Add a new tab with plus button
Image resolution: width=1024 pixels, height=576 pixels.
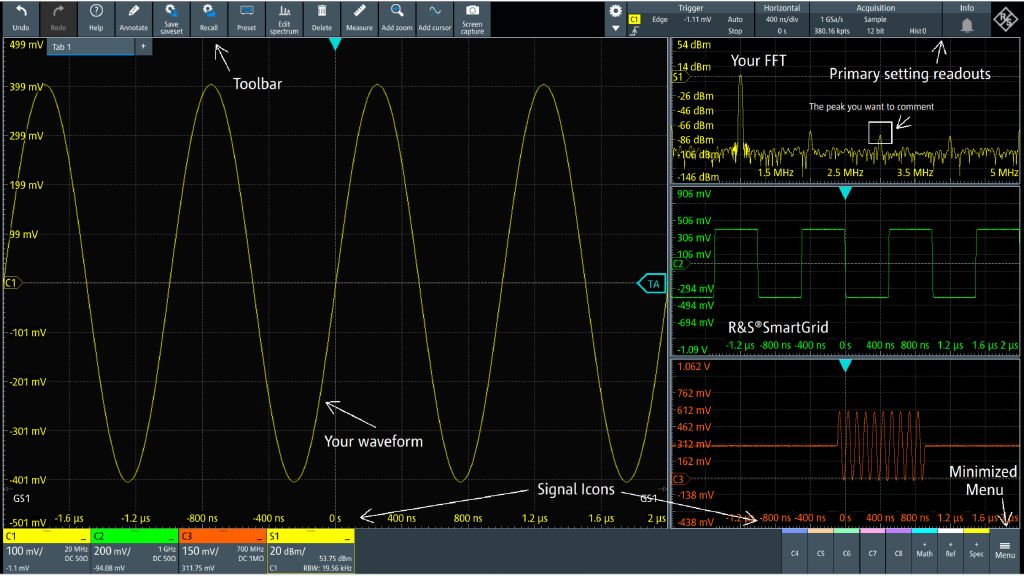pos(143,47)
